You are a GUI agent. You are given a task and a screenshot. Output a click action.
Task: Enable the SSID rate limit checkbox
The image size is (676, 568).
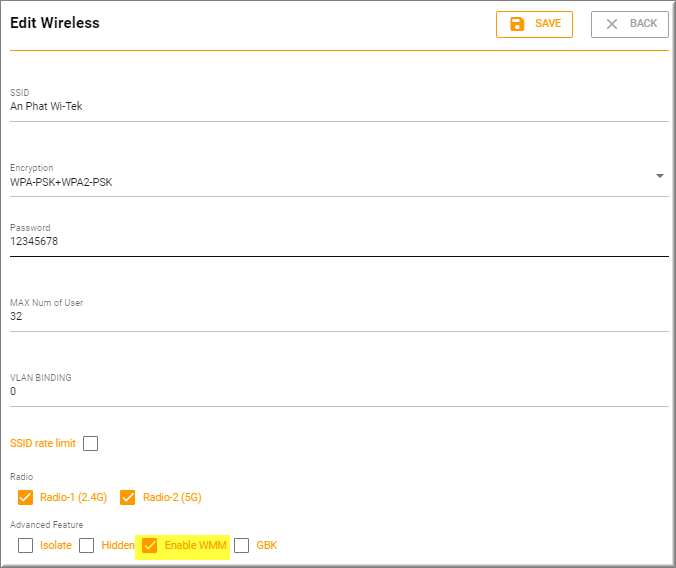[91, 443]
